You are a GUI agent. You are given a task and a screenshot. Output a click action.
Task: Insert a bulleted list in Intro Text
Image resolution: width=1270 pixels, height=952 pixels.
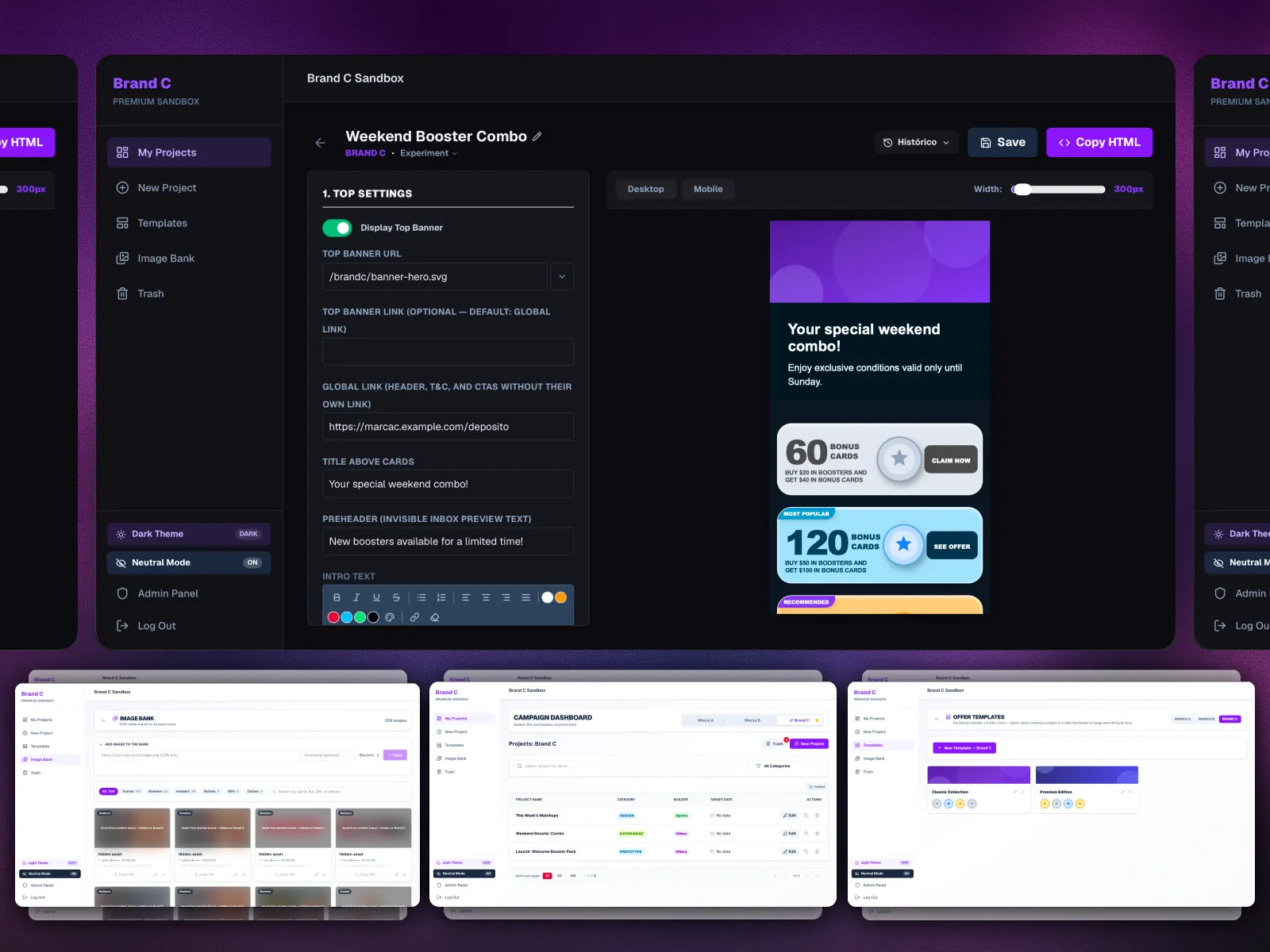click(421, 597)
